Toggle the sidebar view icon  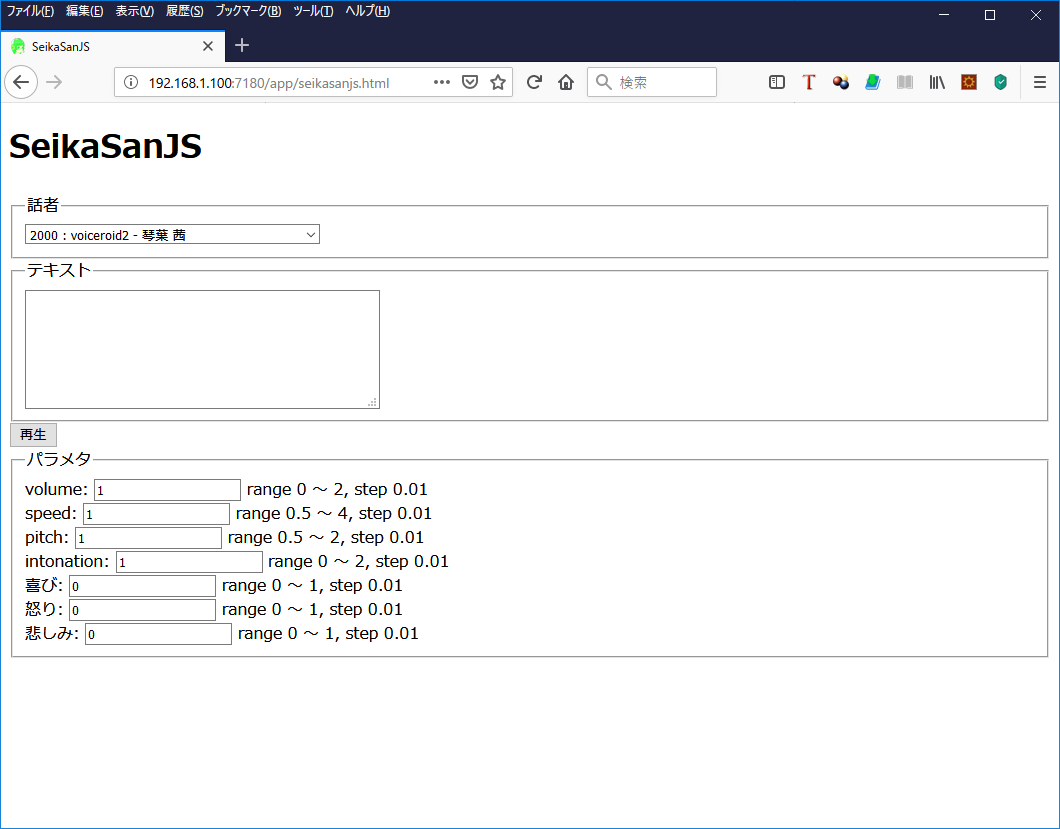point(777,82)
